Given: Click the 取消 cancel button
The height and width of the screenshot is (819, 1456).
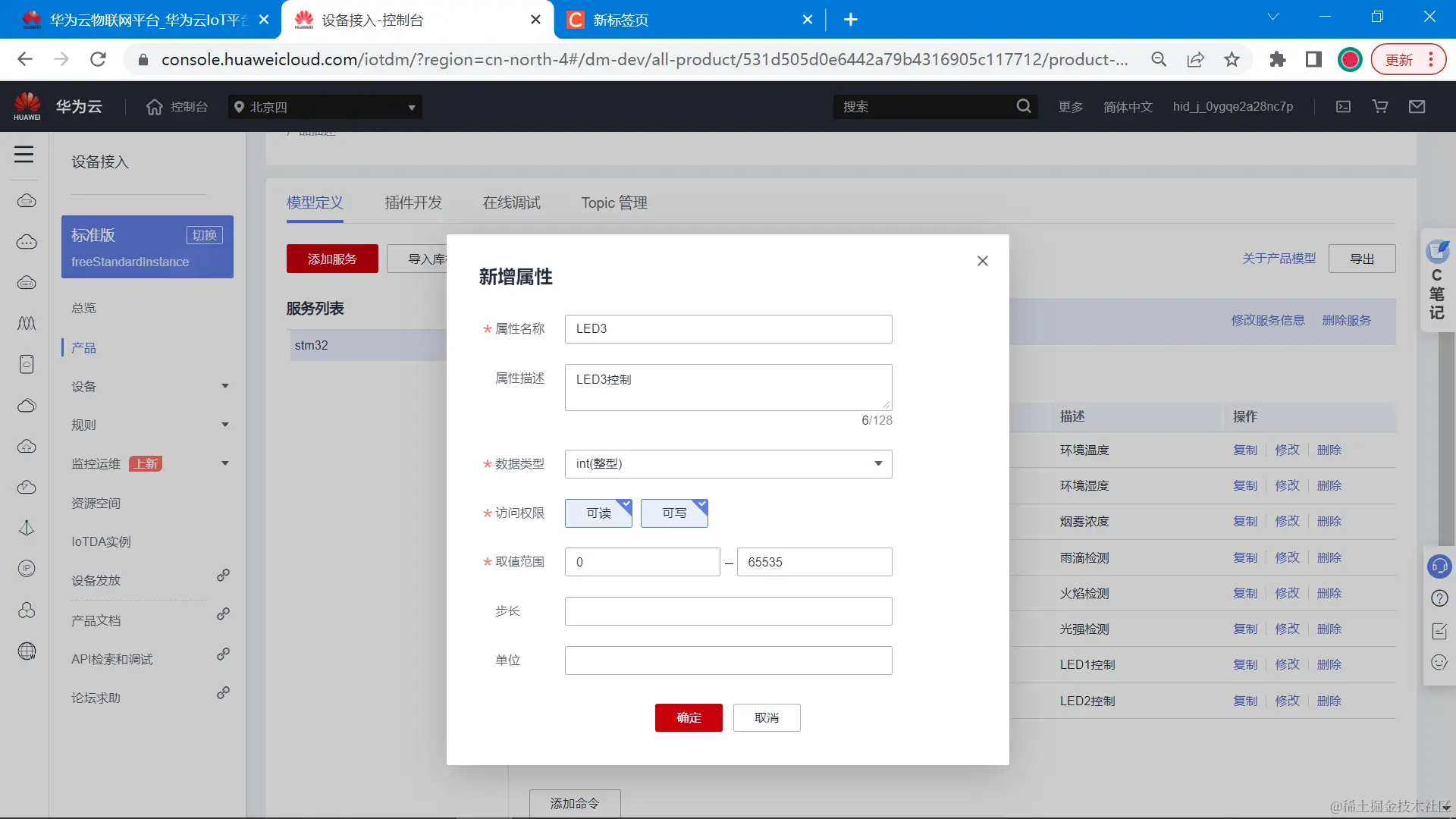Looking at the screenshot, I should (767, 717).
